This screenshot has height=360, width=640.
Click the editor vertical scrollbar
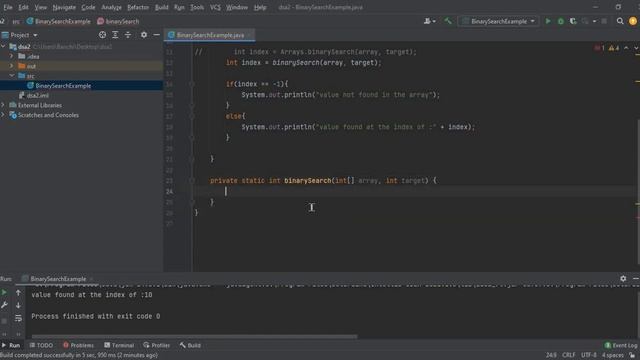pyautogui.click(x=638, y=192)
